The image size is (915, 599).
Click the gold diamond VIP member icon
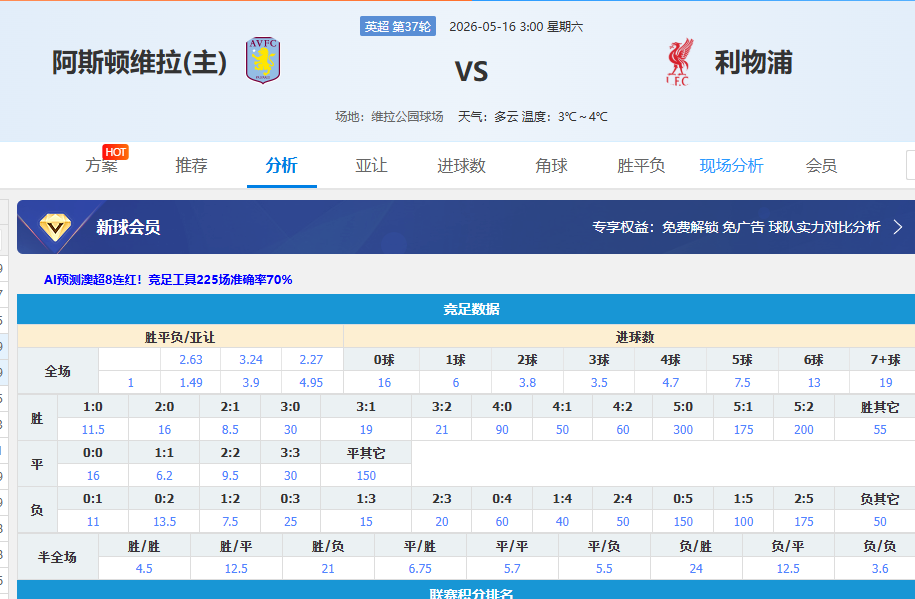(x=55, y=227)
